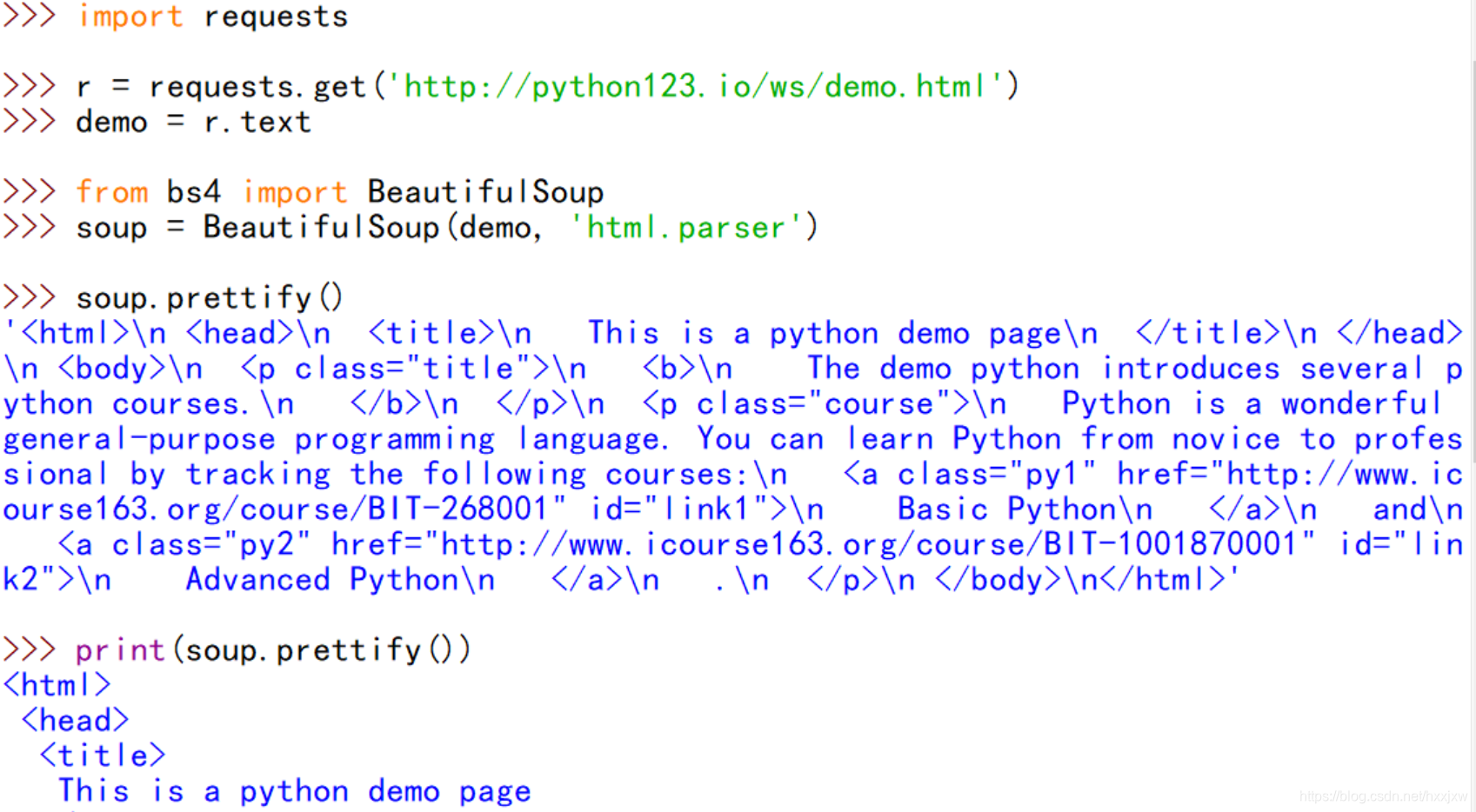Click 'r = requests.get' text

click(222, 87)
